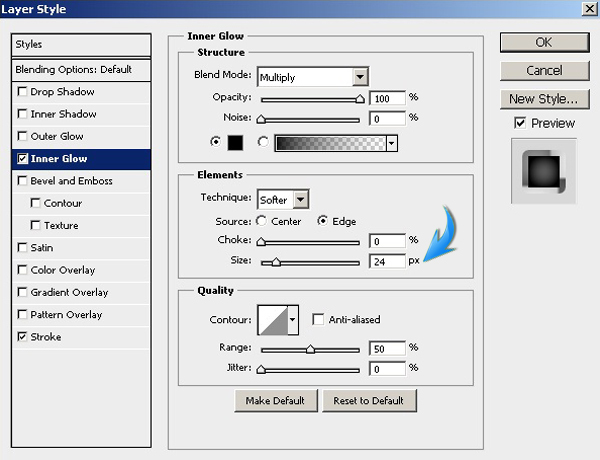Select the Center source radio button
This screenshot has width=600, height=460.
pos(263,221)
